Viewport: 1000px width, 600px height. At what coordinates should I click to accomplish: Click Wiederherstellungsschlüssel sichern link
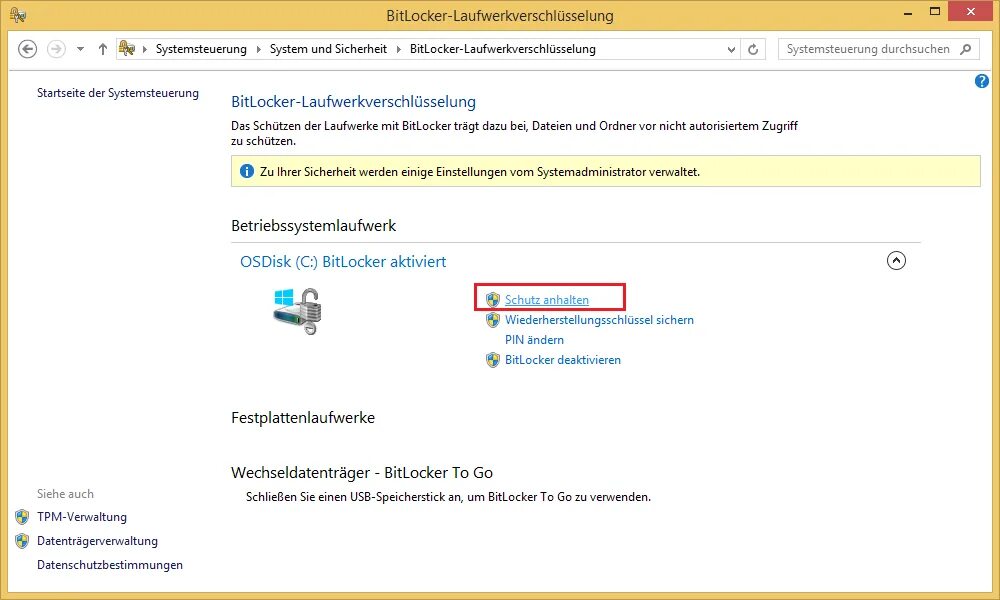pos(599,320)
